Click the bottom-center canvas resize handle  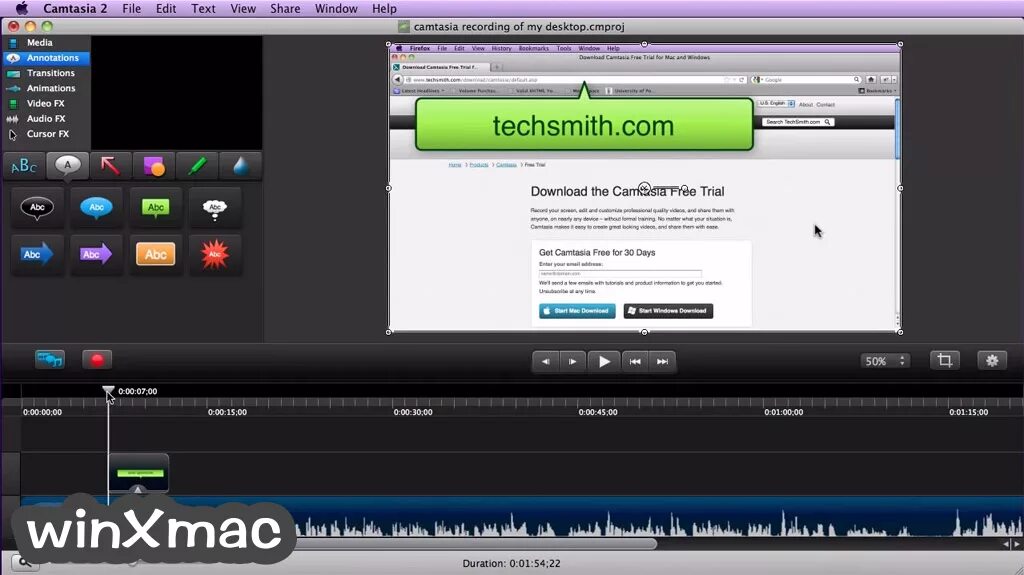(645, 332)
